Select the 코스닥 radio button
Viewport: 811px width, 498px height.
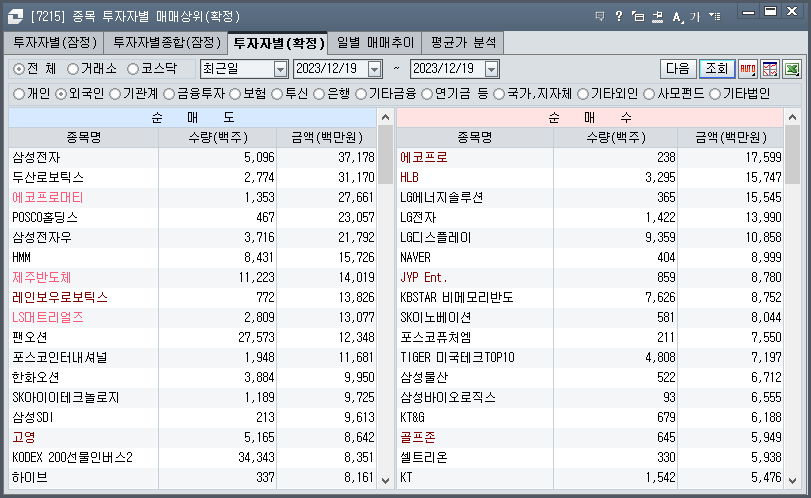(133, 69)
